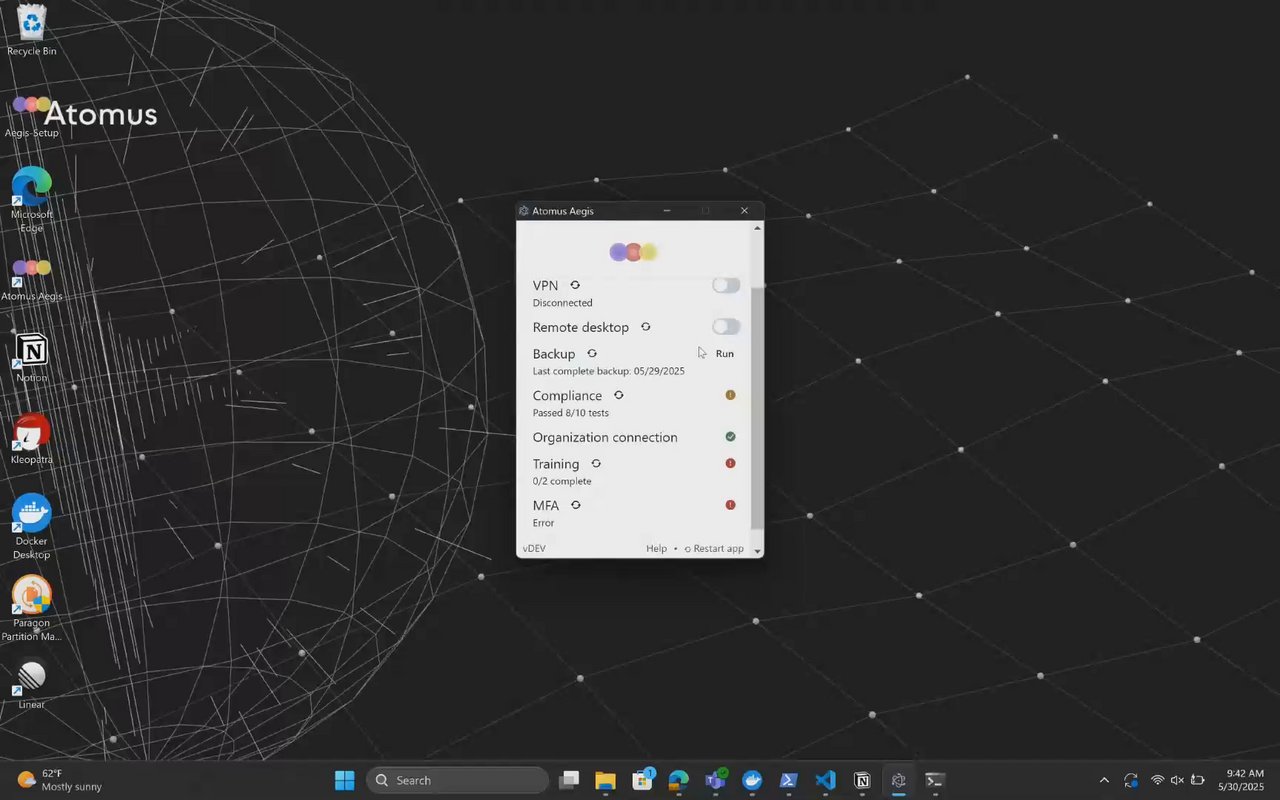Click the taskbar Search box
The width and height of the screenshot is (1280, 800).
pos(457,780)
